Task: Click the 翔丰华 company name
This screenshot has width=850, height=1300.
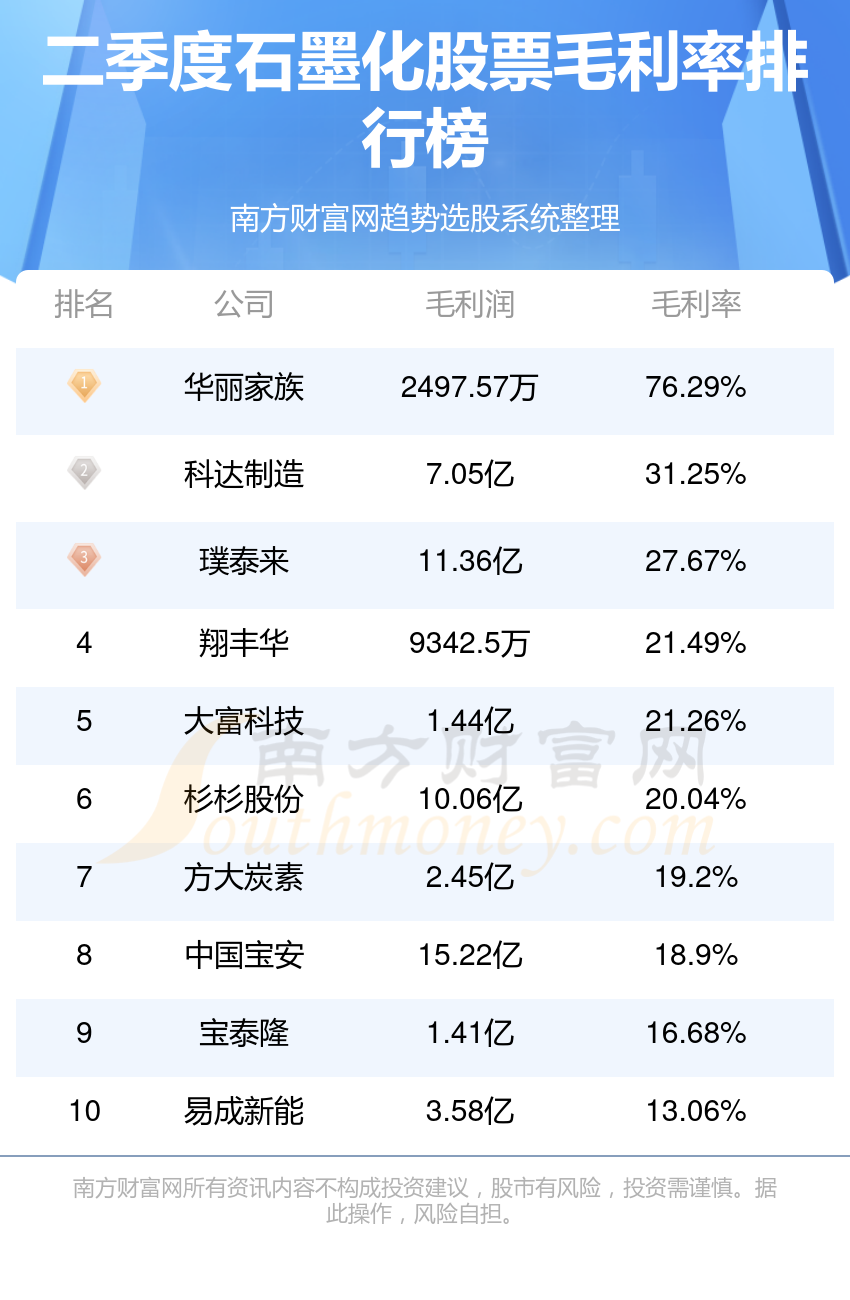Action: [243, 643]
